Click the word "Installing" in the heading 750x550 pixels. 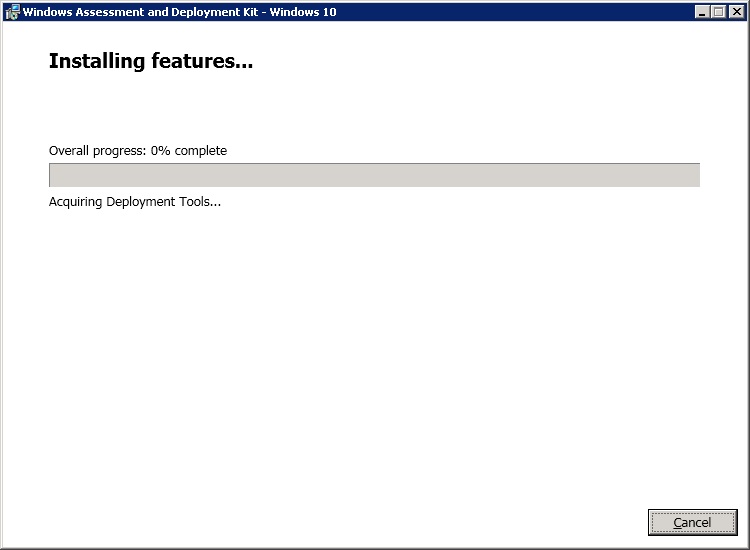tap(97, 61)
